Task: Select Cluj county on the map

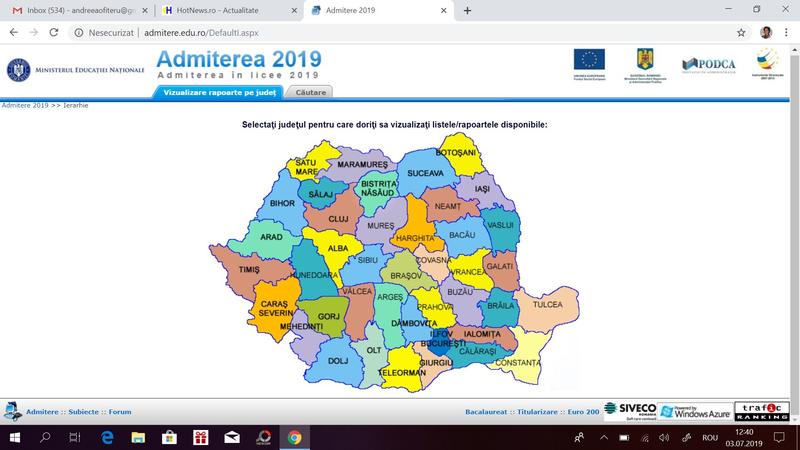Action: (x=337, y=218)
